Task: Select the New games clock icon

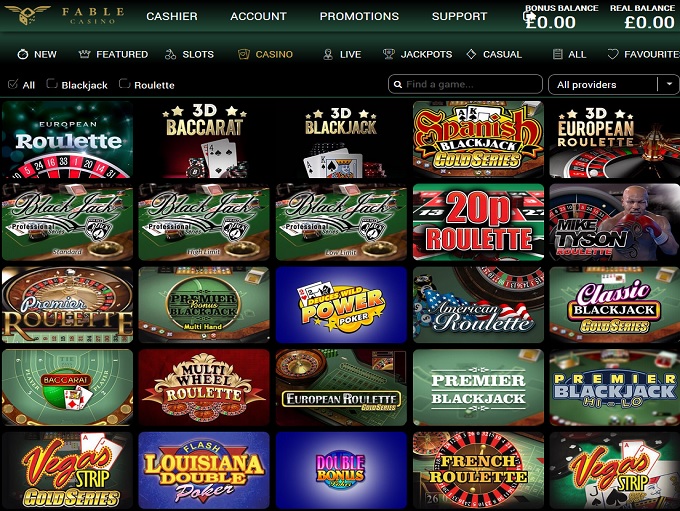Action: (23, 54)
